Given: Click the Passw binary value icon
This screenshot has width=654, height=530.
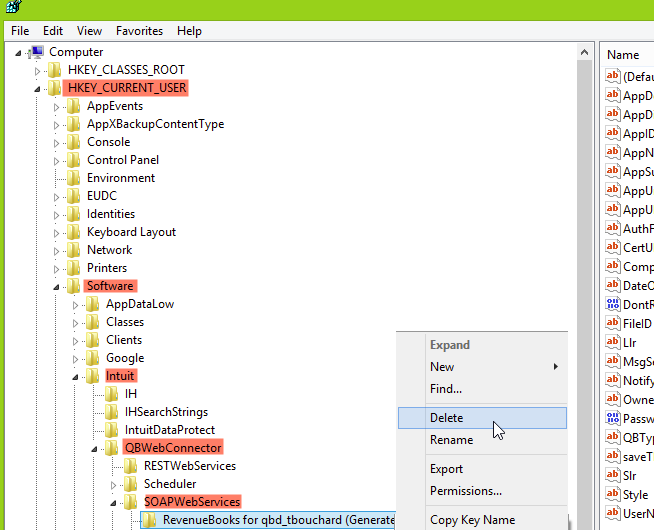Looking at the screenshot, I should (613, 418).
